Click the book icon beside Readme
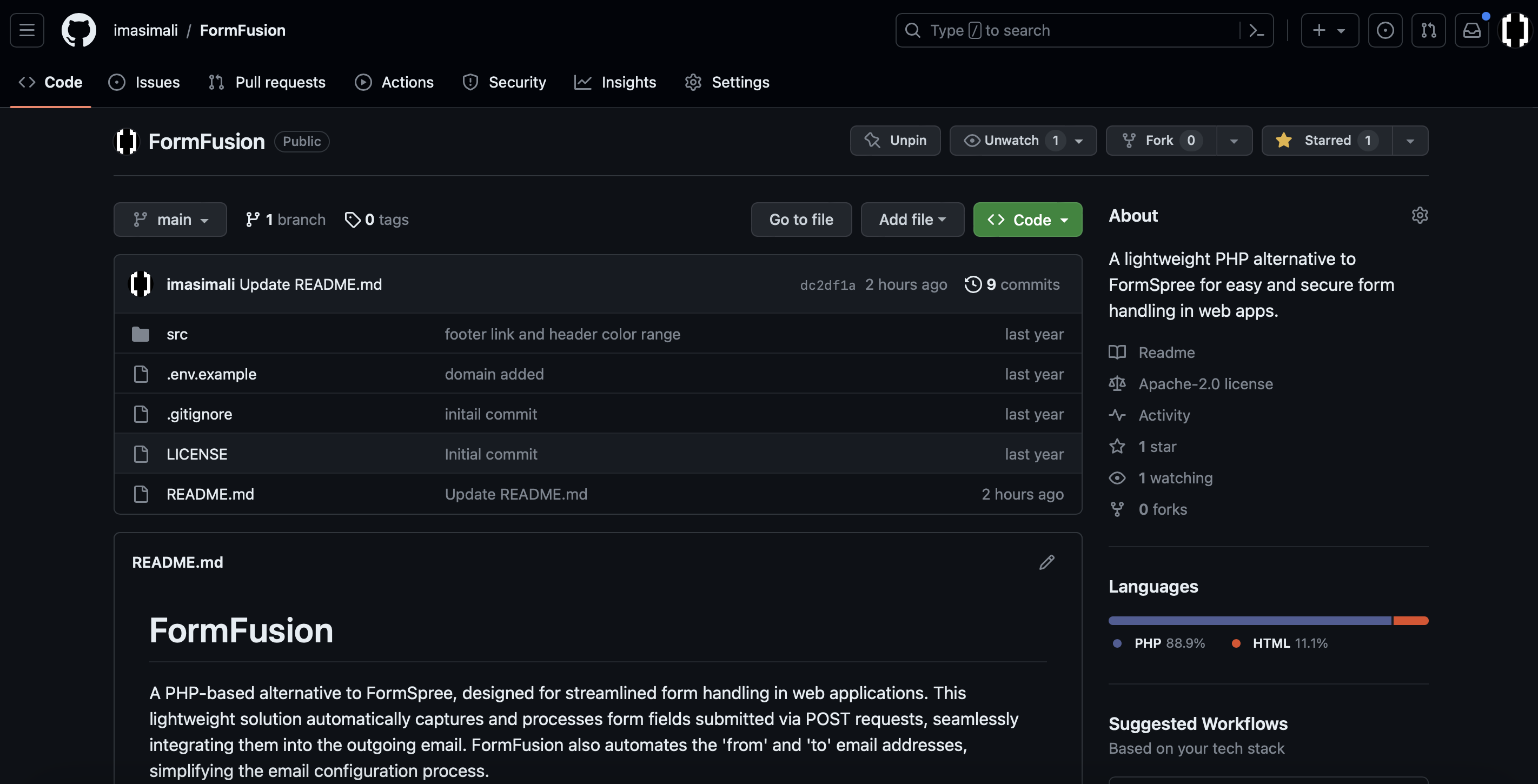Viewport: 1538px width, 784px height. coord(1117,353)
